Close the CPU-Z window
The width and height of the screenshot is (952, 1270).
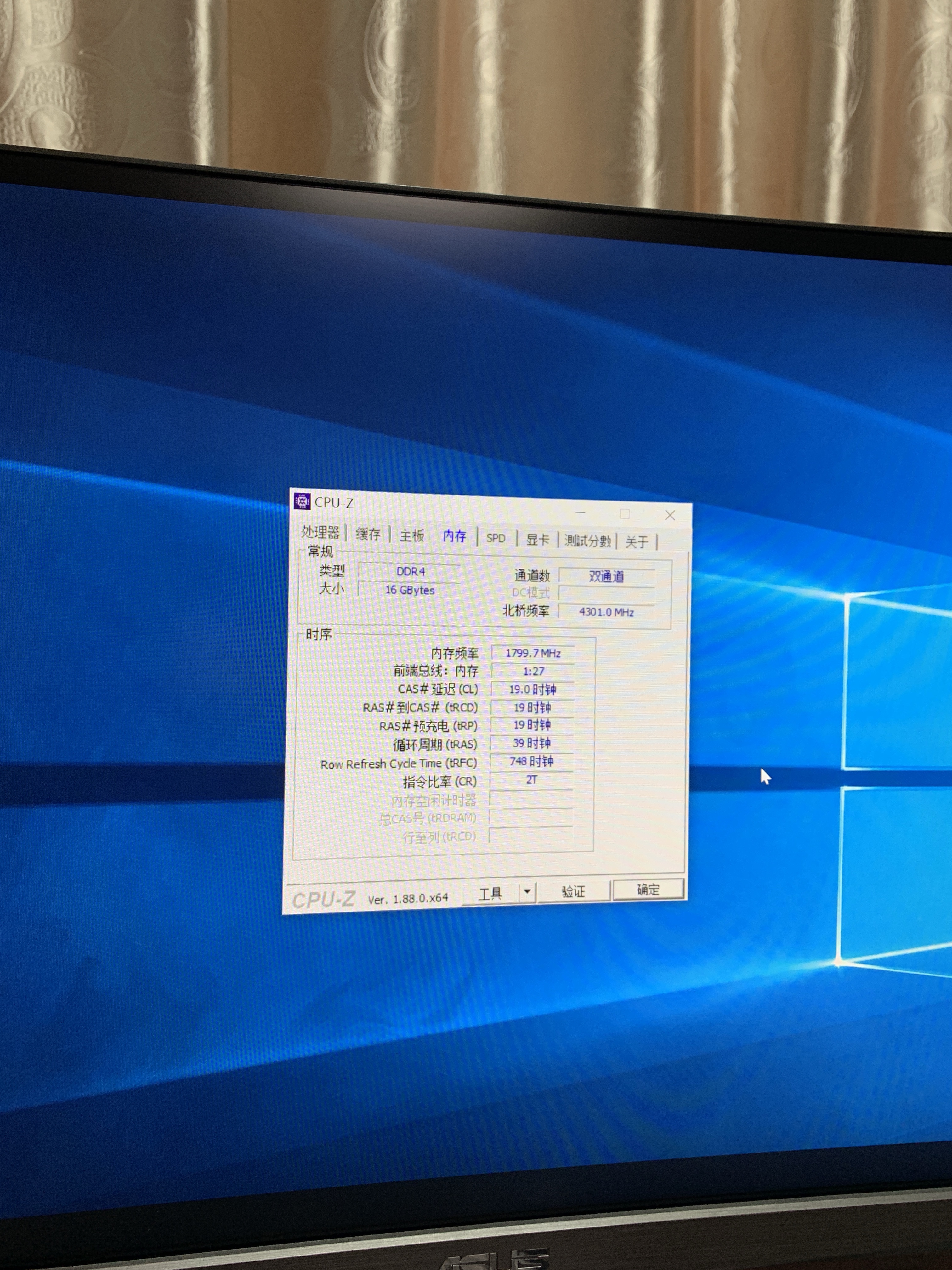[670, 515]
